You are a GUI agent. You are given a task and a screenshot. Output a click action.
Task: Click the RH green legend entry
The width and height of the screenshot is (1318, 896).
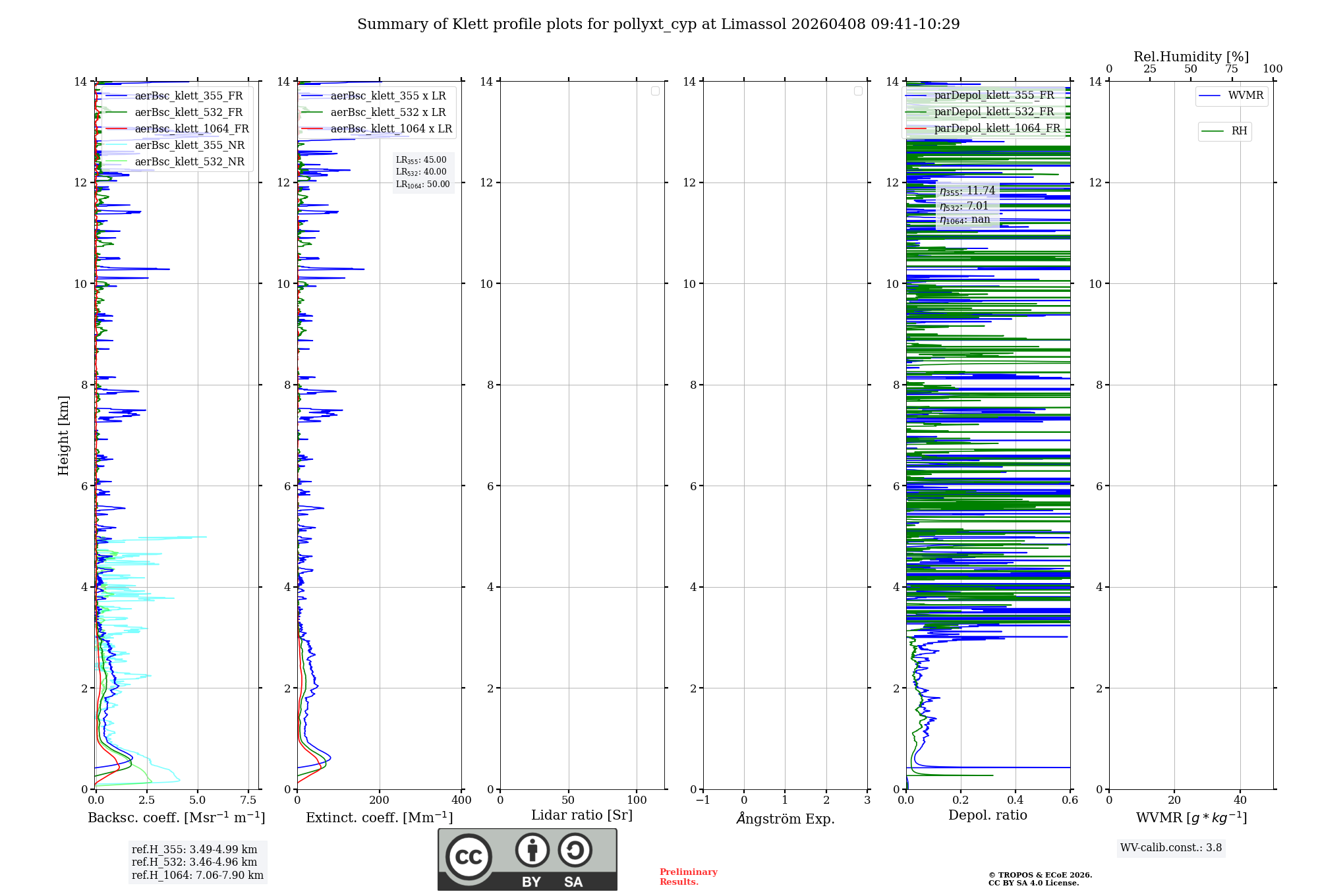click(1224, 131)
